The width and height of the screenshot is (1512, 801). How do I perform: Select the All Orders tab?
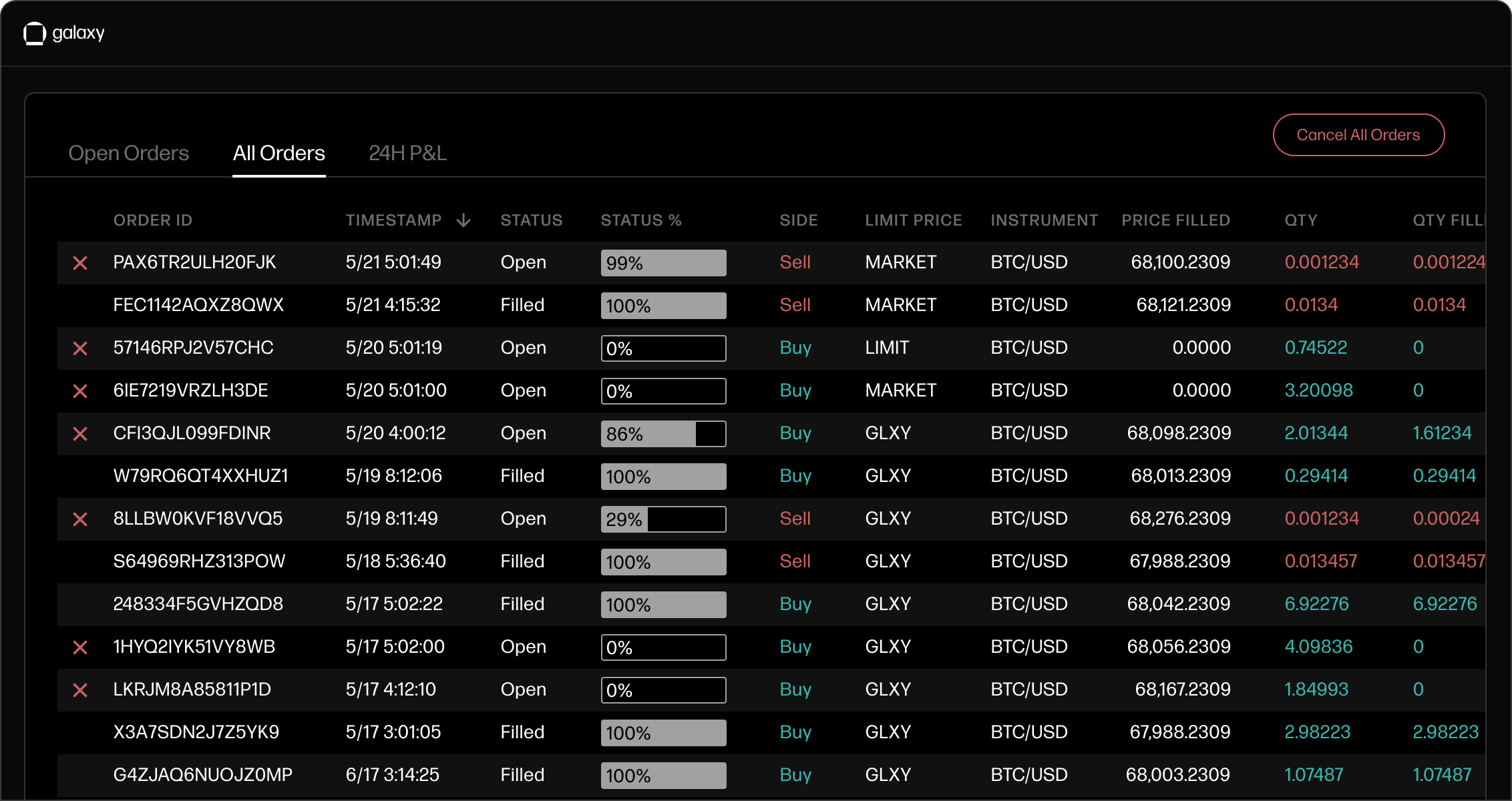coord(279,153)
